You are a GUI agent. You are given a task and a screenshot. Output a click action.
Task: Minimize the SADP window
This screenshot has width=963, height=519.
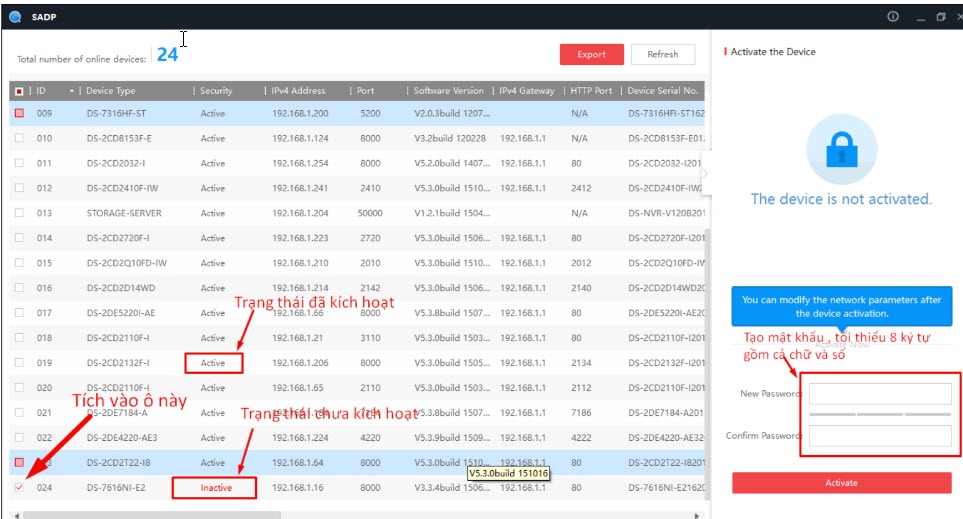point(918,17)
